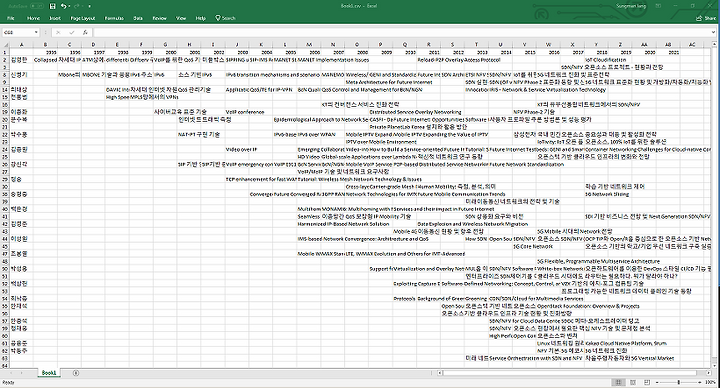Select column A header
This screenshot has height=388, width=720.
pyautogui.click(x=21, y=45)
